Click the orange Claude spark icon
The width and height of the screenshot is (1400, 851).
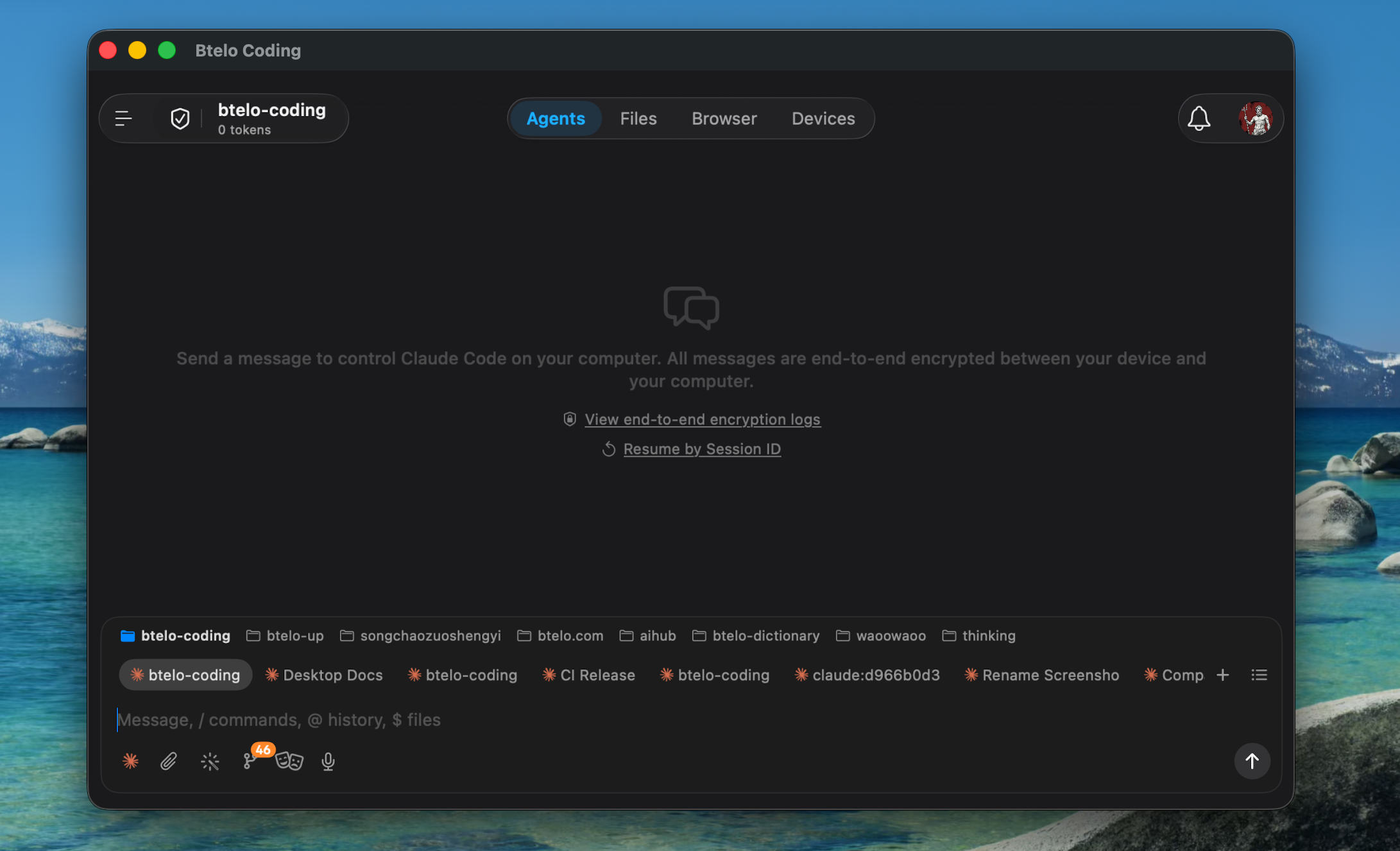tap(130, 761)
